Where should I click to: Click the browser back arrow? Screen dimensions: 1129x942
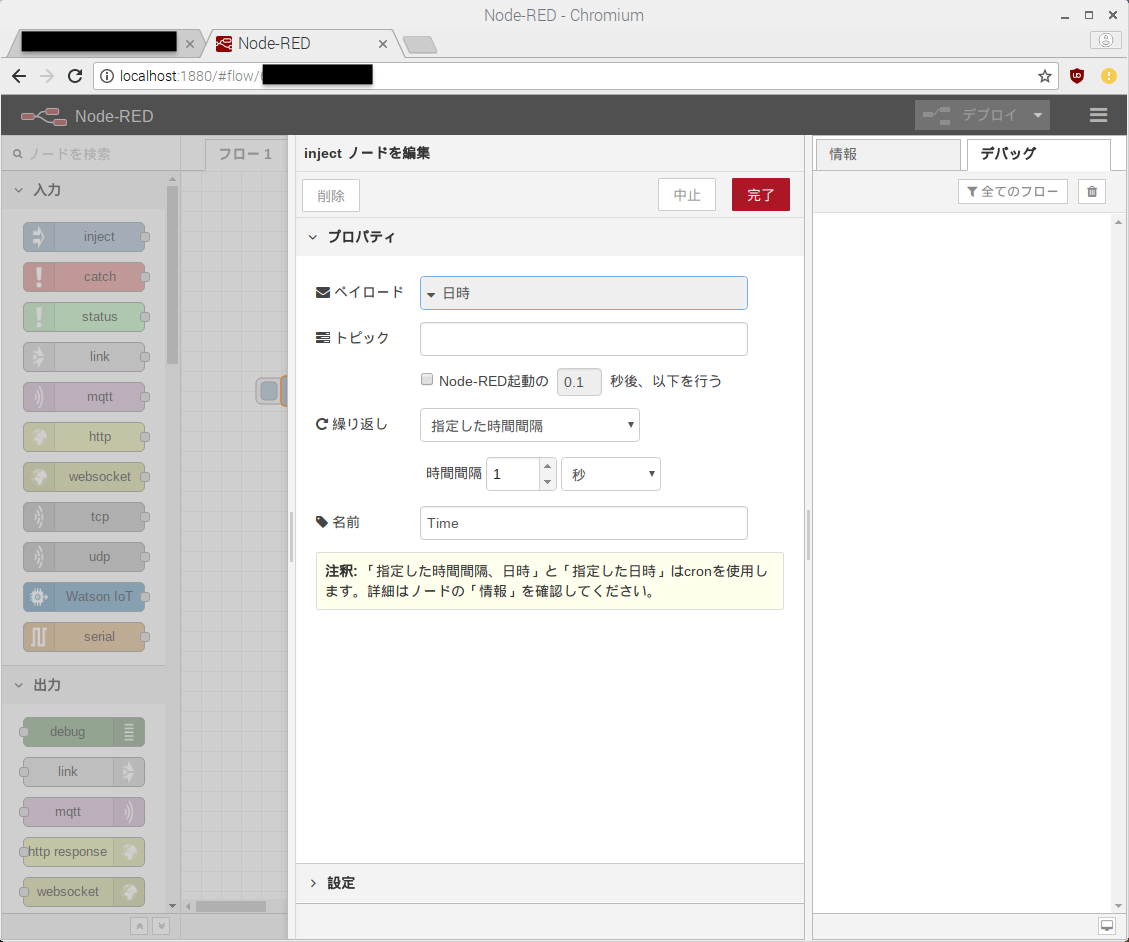[x=19, y=76]
